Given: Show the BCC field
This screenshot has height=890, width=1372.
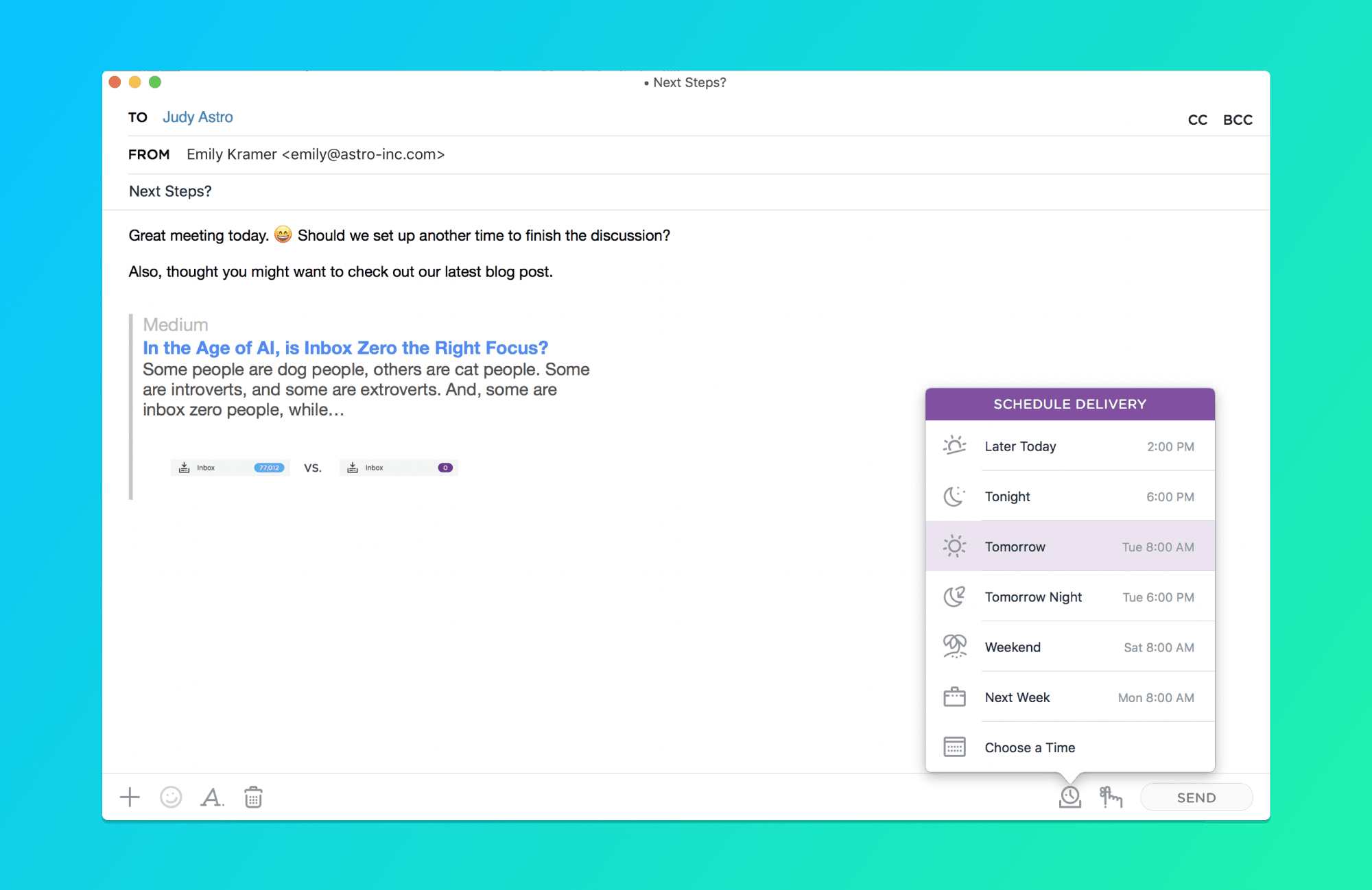Looking at the screenshot, I should pos(1238,120).
